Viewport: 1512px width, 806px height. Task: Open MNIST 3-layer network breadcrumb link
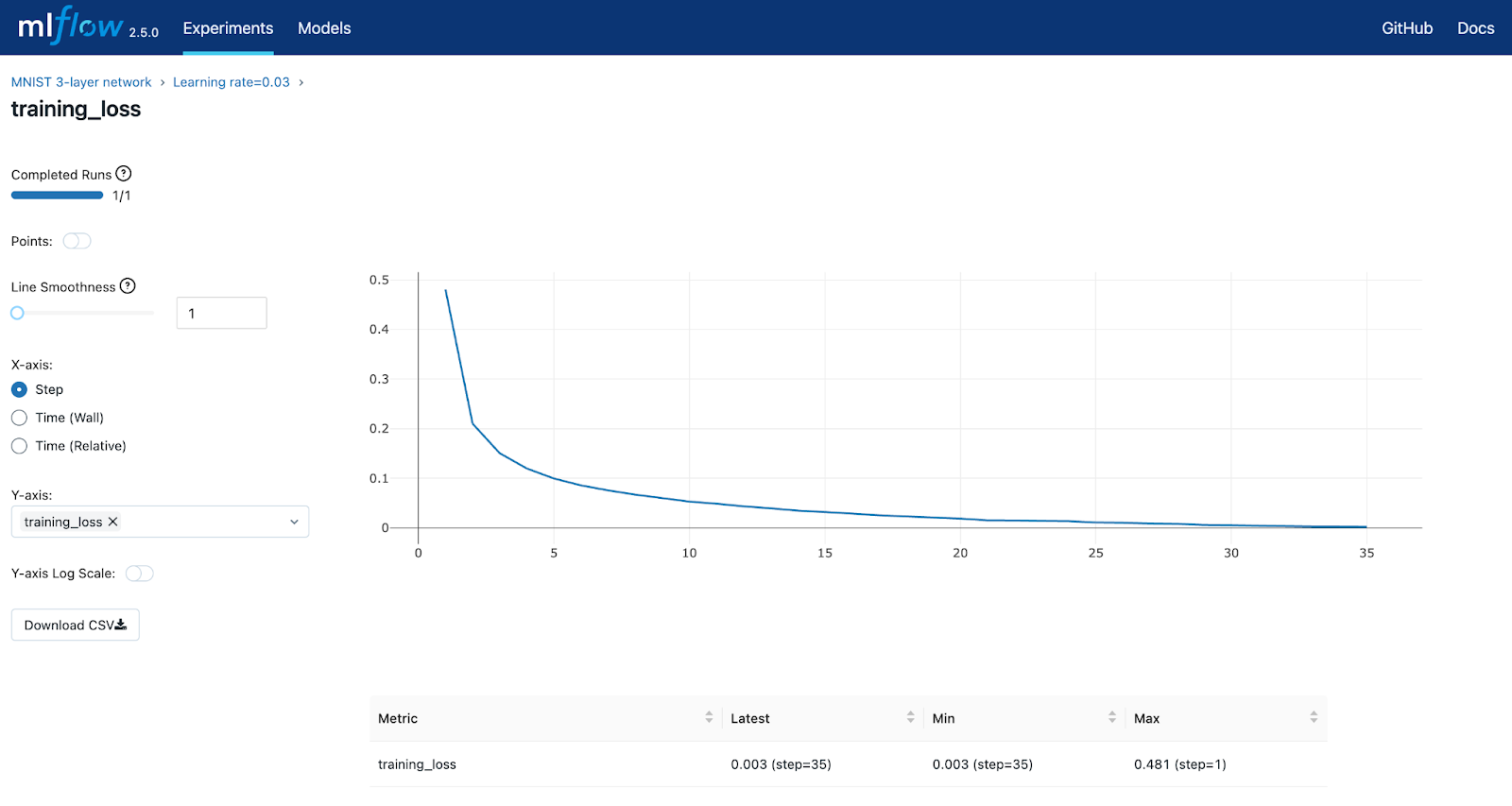(81, 82)
